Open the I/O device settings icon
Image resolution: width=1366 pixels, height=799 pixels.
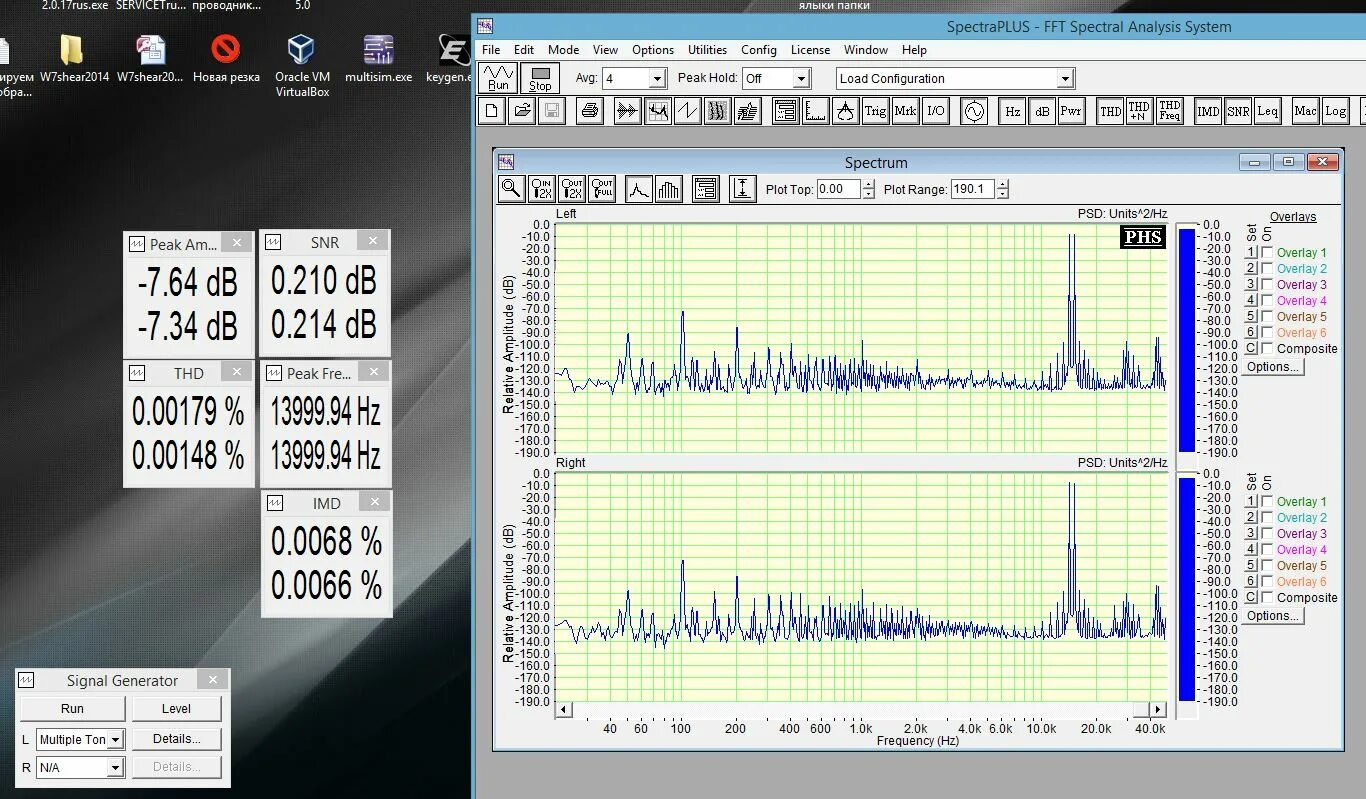pos(935,111)
